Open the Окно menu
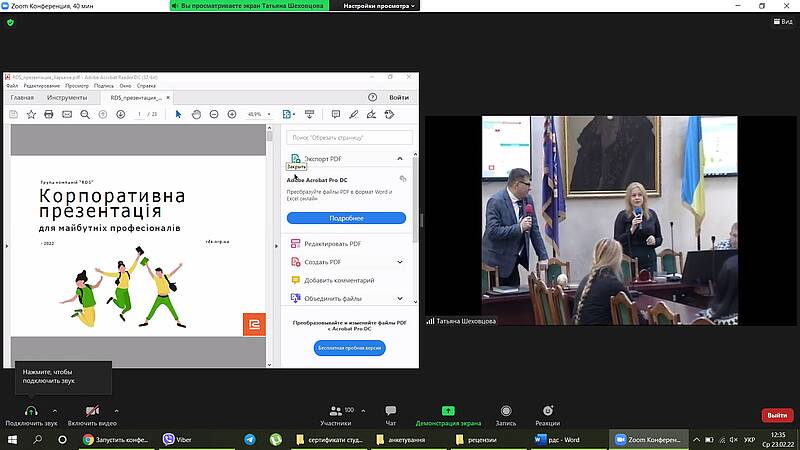The height and width of the screenshot is (450, 800). click(126, 86)
